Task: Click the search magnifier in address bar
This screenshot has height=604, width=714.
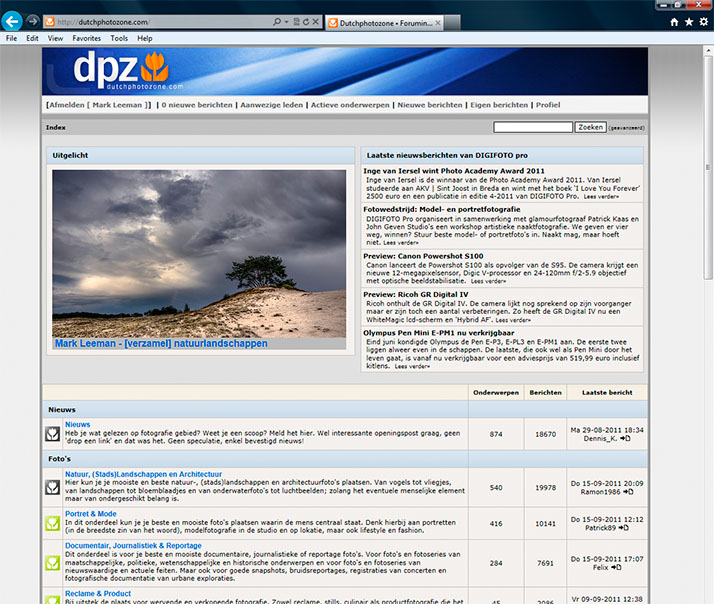Action: coord(277,22)
